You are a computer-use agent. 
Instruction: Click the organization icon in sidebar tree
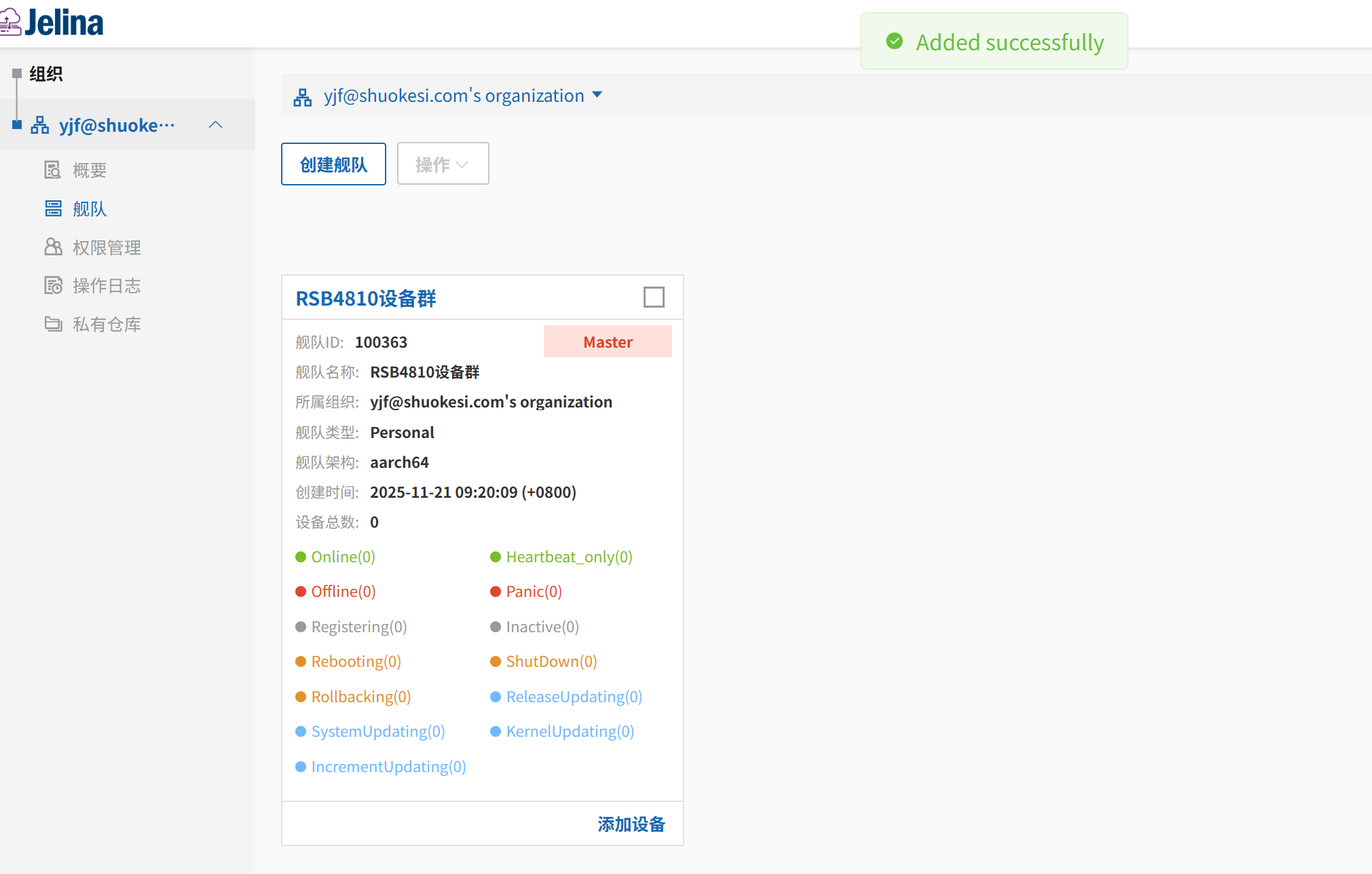[40, 126]
